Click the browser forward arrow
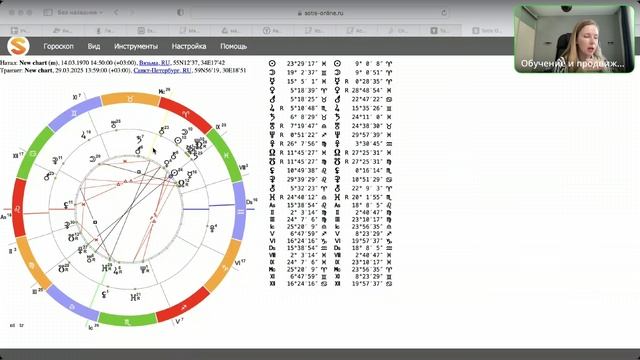 point(131,13)
